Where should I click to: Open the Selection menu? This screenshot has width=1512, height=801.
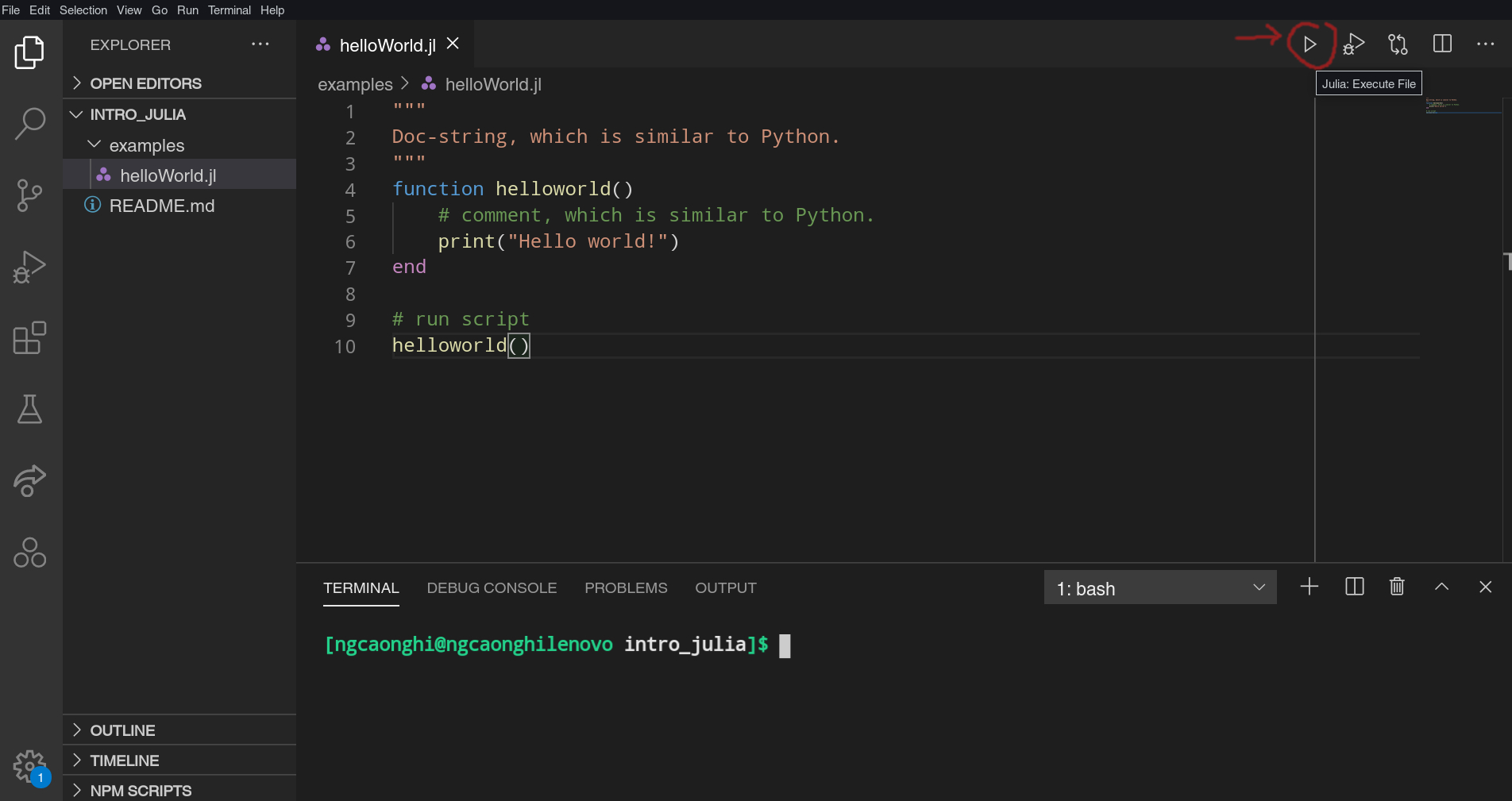[x=83, y=10]
